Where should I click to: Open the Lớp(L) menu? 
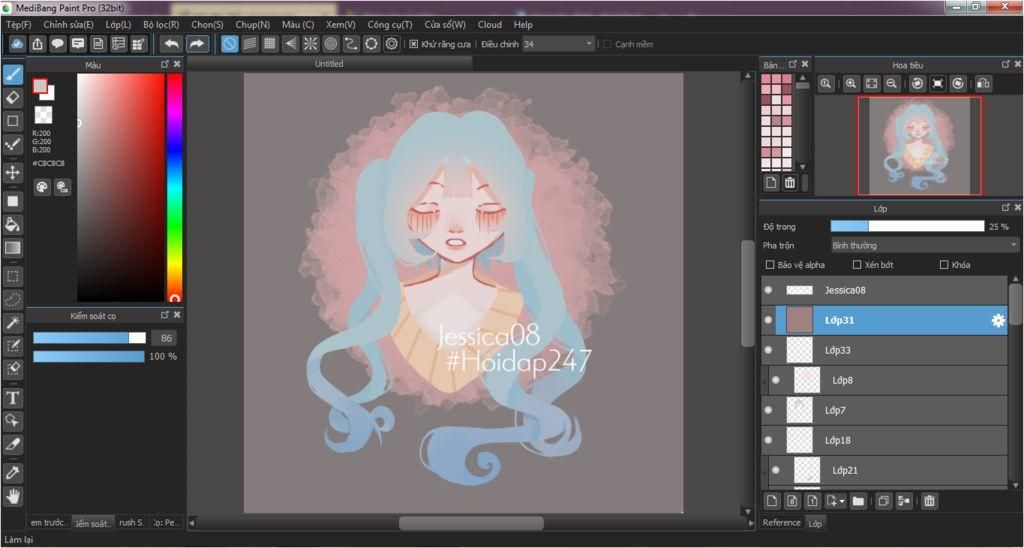coord(118,24)
